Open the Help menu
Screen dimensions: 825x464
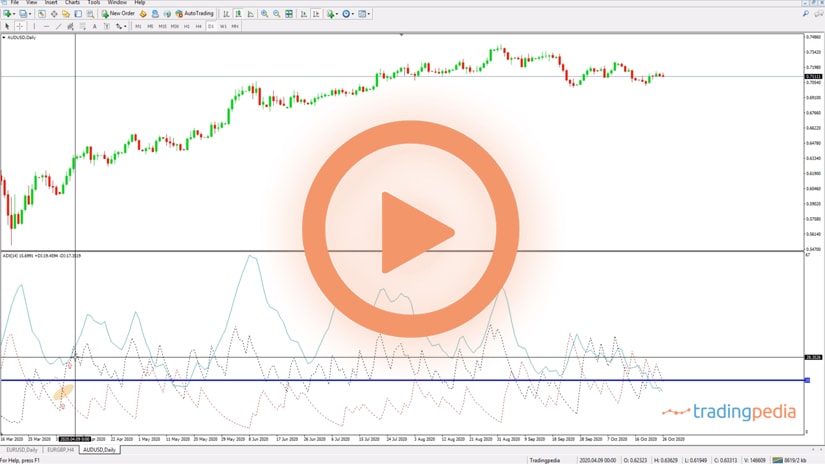(x=139, y=3)
